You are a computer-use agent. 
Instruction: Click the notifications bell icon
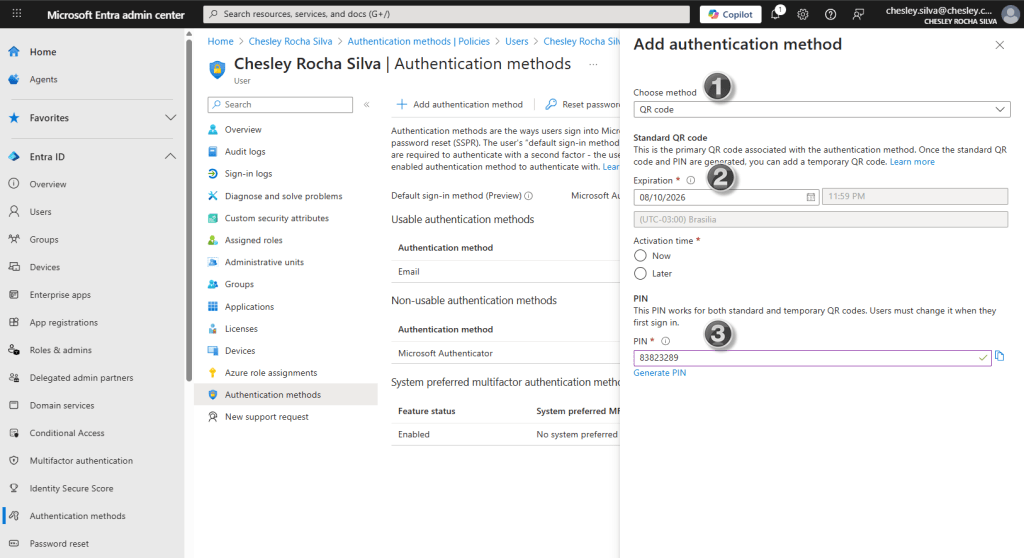tap(775, 14)
